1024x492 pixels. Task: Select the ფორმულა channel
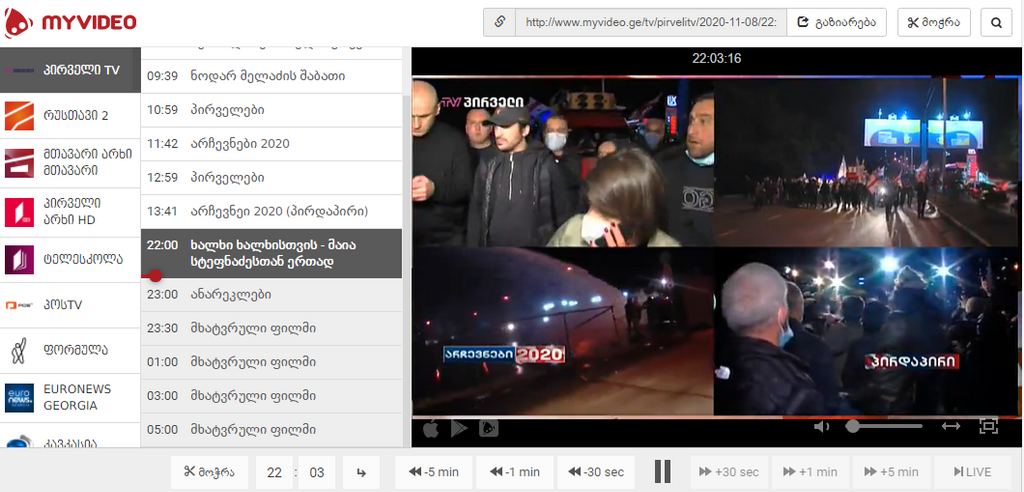[71, 350]
